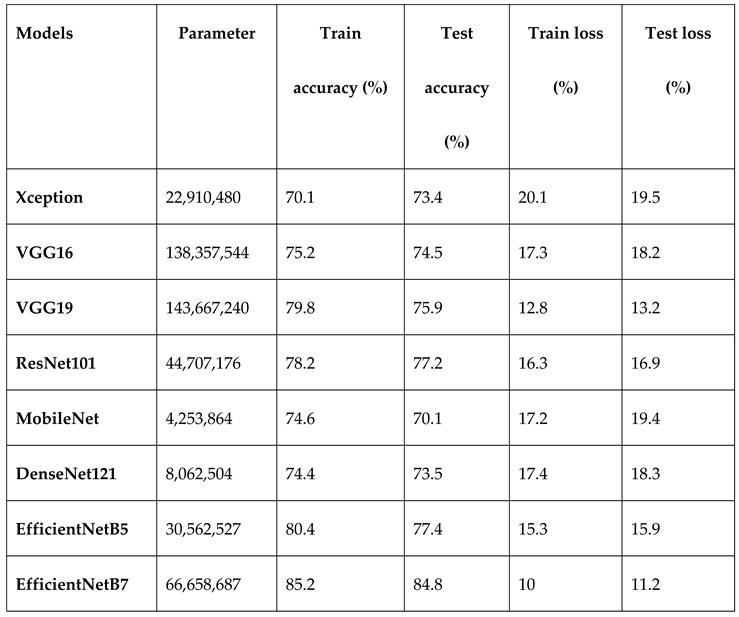The image size is (739, 617).
Task: Click the Test loss (%) header
Action: click(678, 60)
